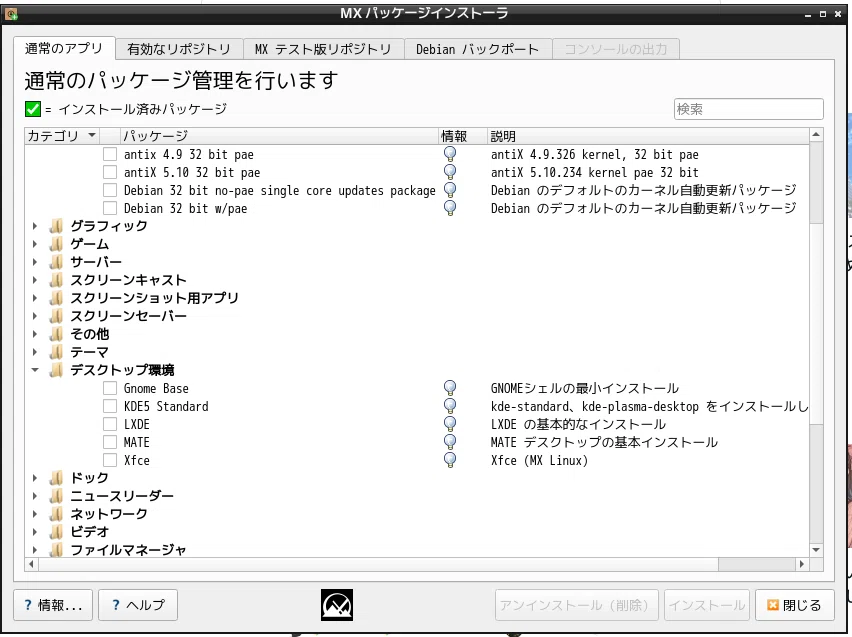Enable the LXDE checkbox
The width and height of the screenshot is (852, 637).
(x=110, y=424)
